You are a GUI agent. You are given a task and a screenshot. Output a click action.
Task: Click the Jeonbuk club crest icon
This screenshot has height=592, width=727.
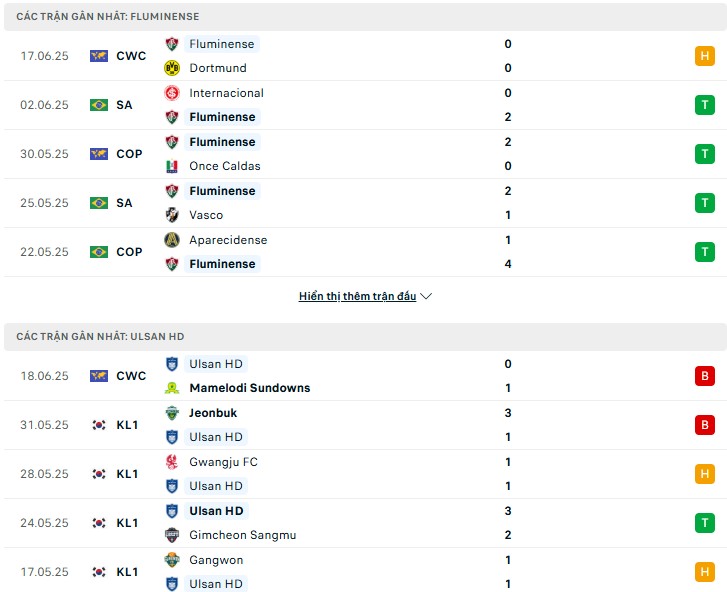172,413
